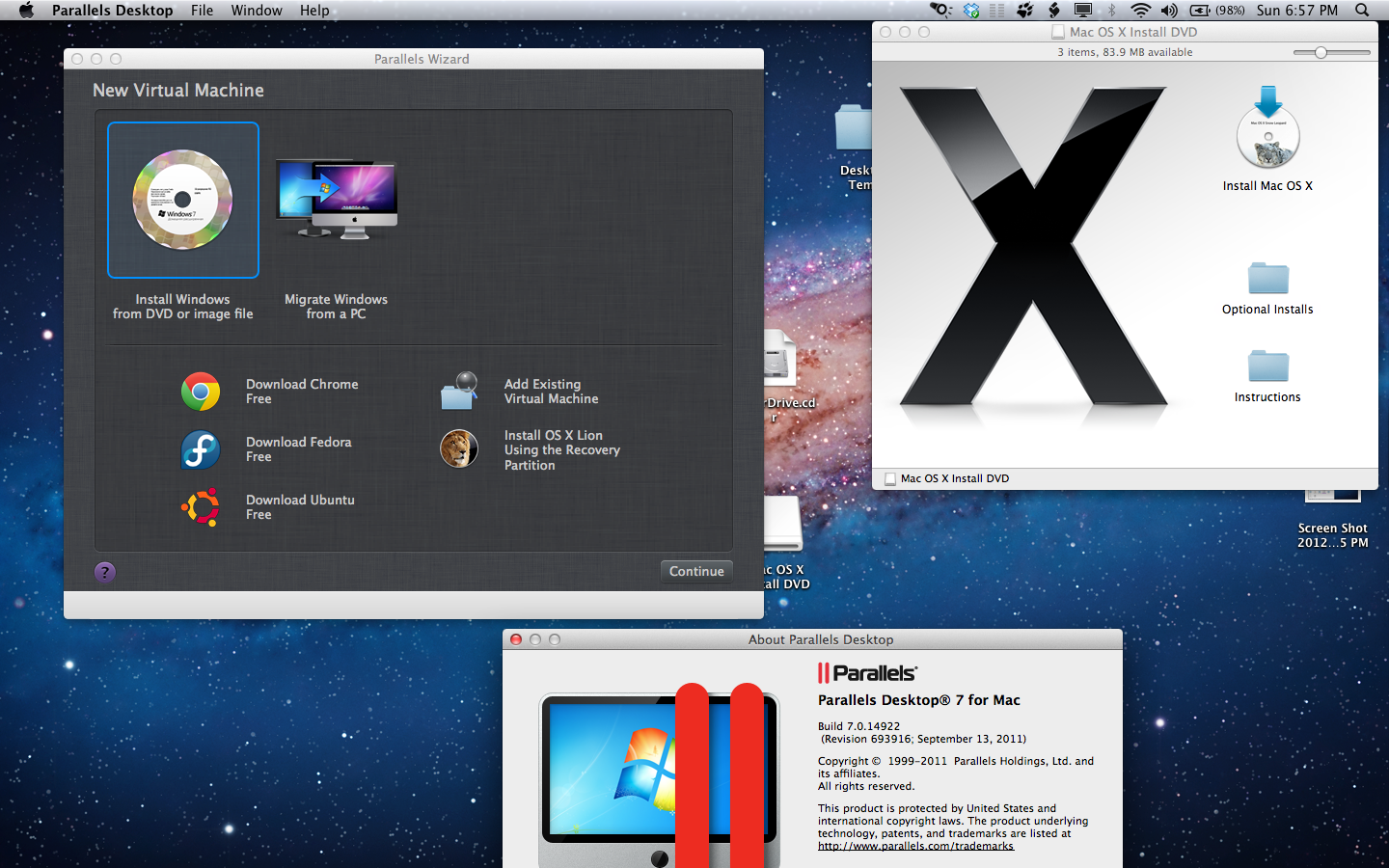Click Add Existing Virtual Machine label
The image size is (1389, 868).
(551, 391)
